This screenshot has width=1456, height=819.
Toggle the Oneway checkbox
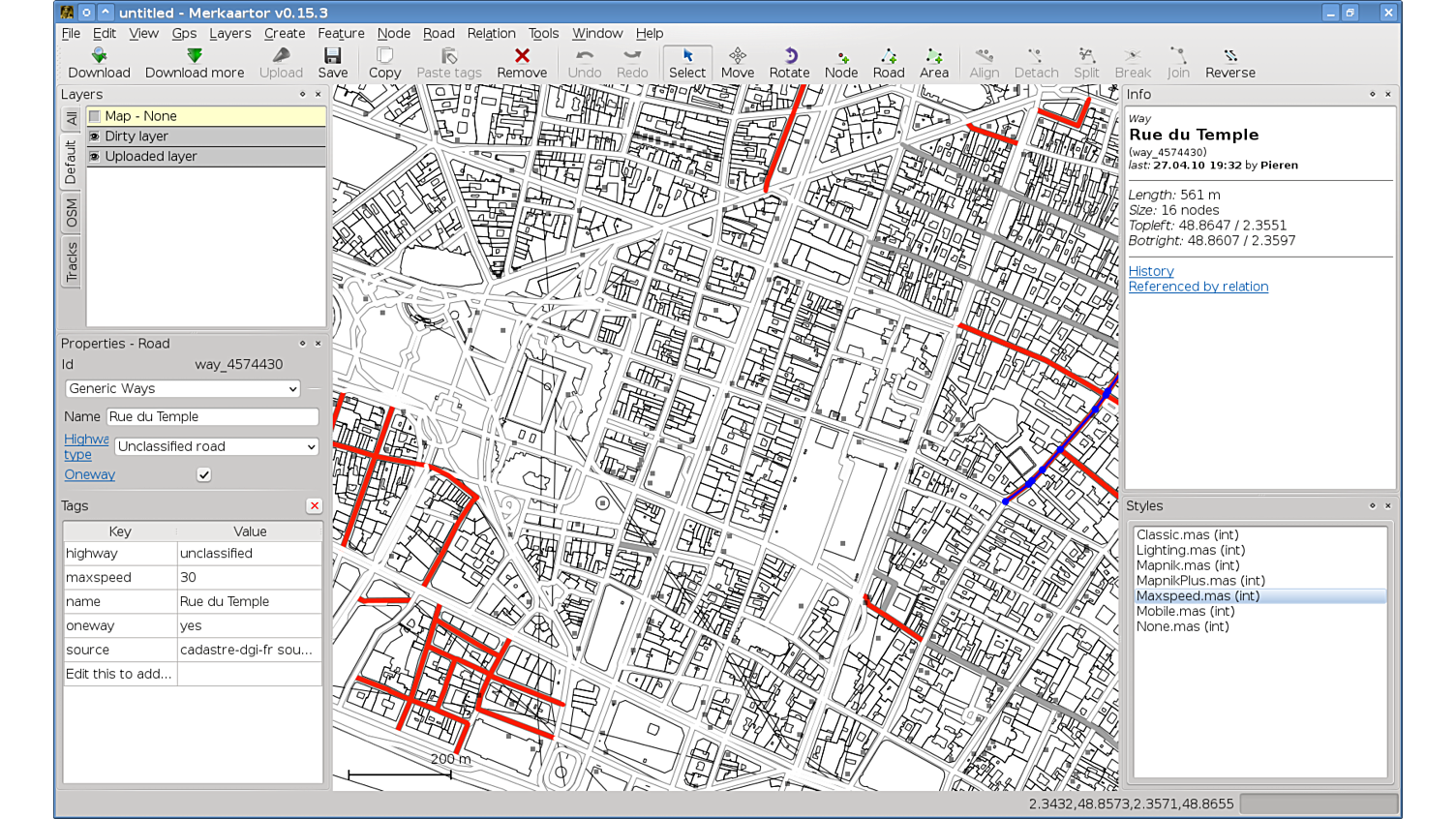point(204,475)
